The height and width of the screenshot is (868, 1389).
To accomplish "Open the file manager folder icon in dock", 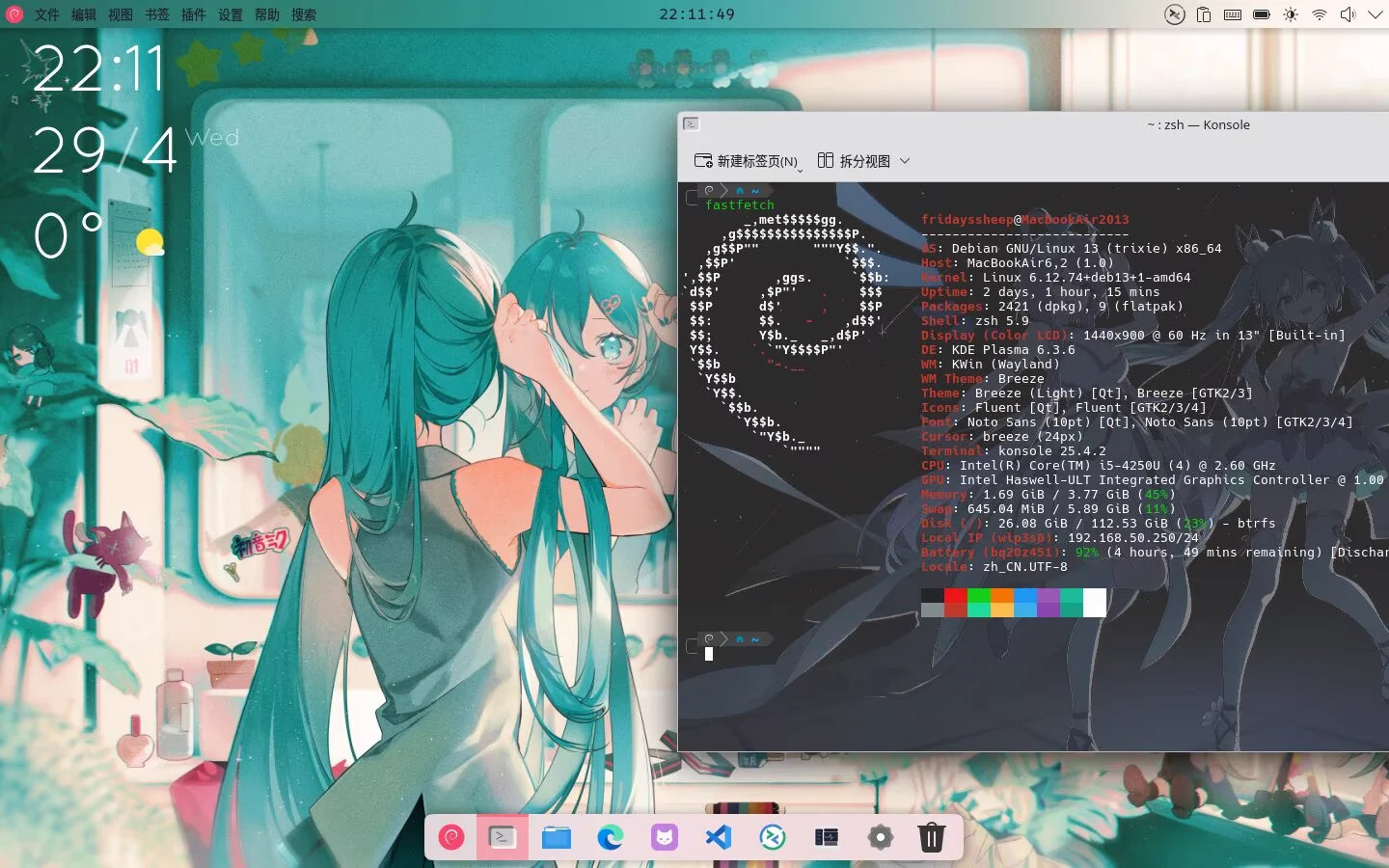I will pos(556,837).
